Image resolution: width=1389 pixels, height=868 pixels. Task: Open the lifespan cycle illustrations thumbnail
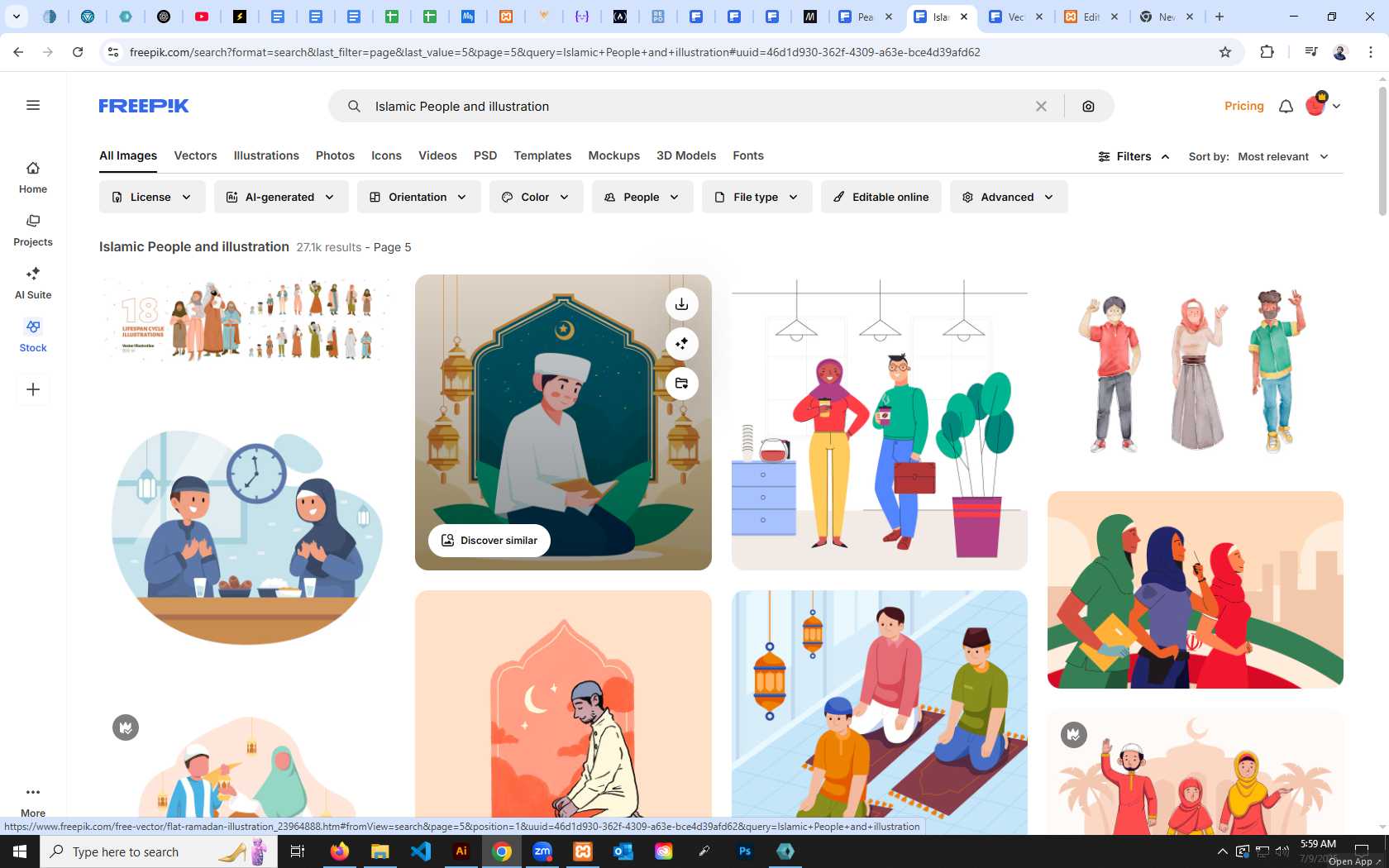click(x=247, y=320)
